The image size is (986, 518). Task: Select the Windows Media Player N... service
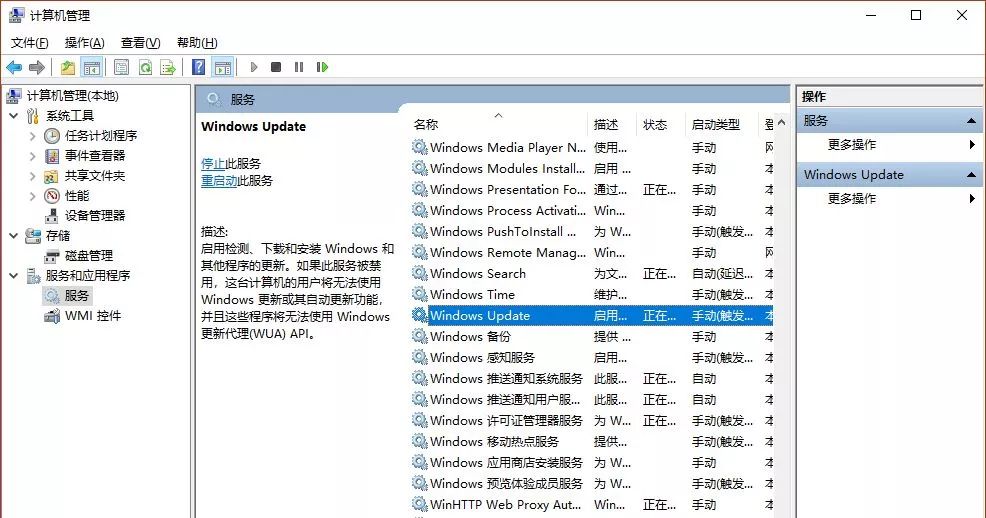pyautogui.click(x=592, y=148)
